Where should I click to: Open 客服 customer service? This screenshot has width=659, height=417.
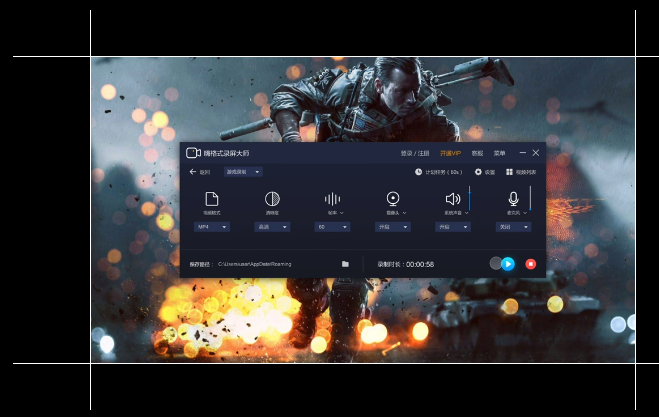coord(477,153)
